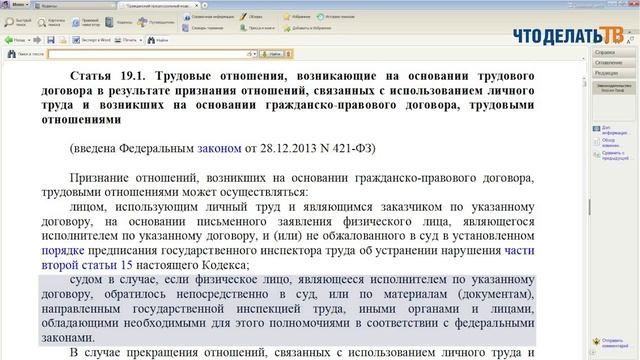This screenshot has height=360, width=640.
Task: Click Добавить в Избранное
Action: point(307,28)
